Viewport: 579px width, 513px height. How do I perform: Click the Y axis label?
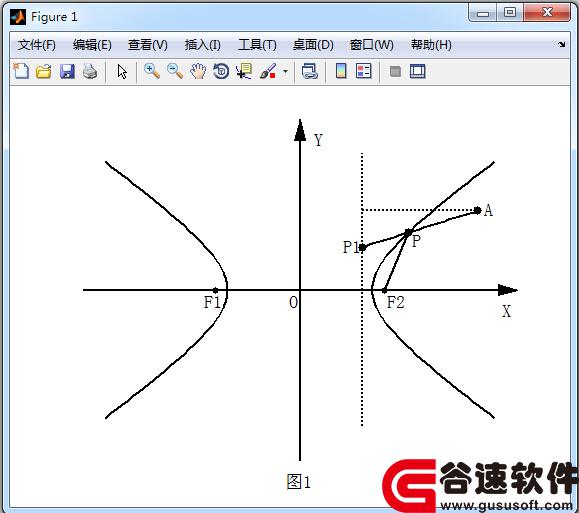(x=318, y=140)
